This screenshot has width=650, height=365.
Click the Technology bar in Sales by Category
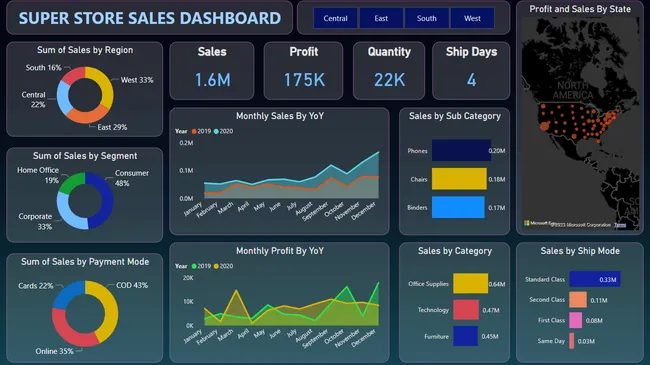point(466,310)
